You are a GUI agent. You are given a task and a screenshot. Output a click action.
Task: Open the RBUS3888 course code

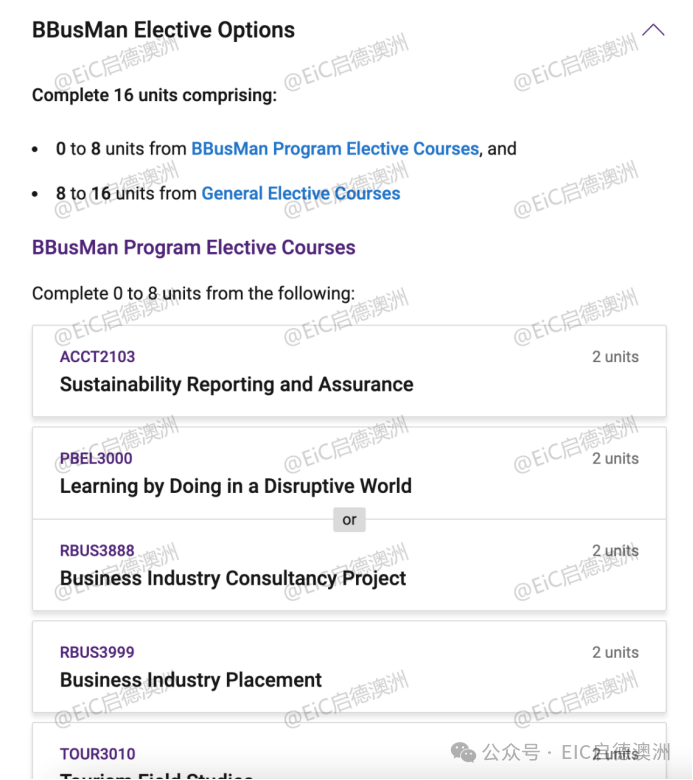click(x=97, y=551)
